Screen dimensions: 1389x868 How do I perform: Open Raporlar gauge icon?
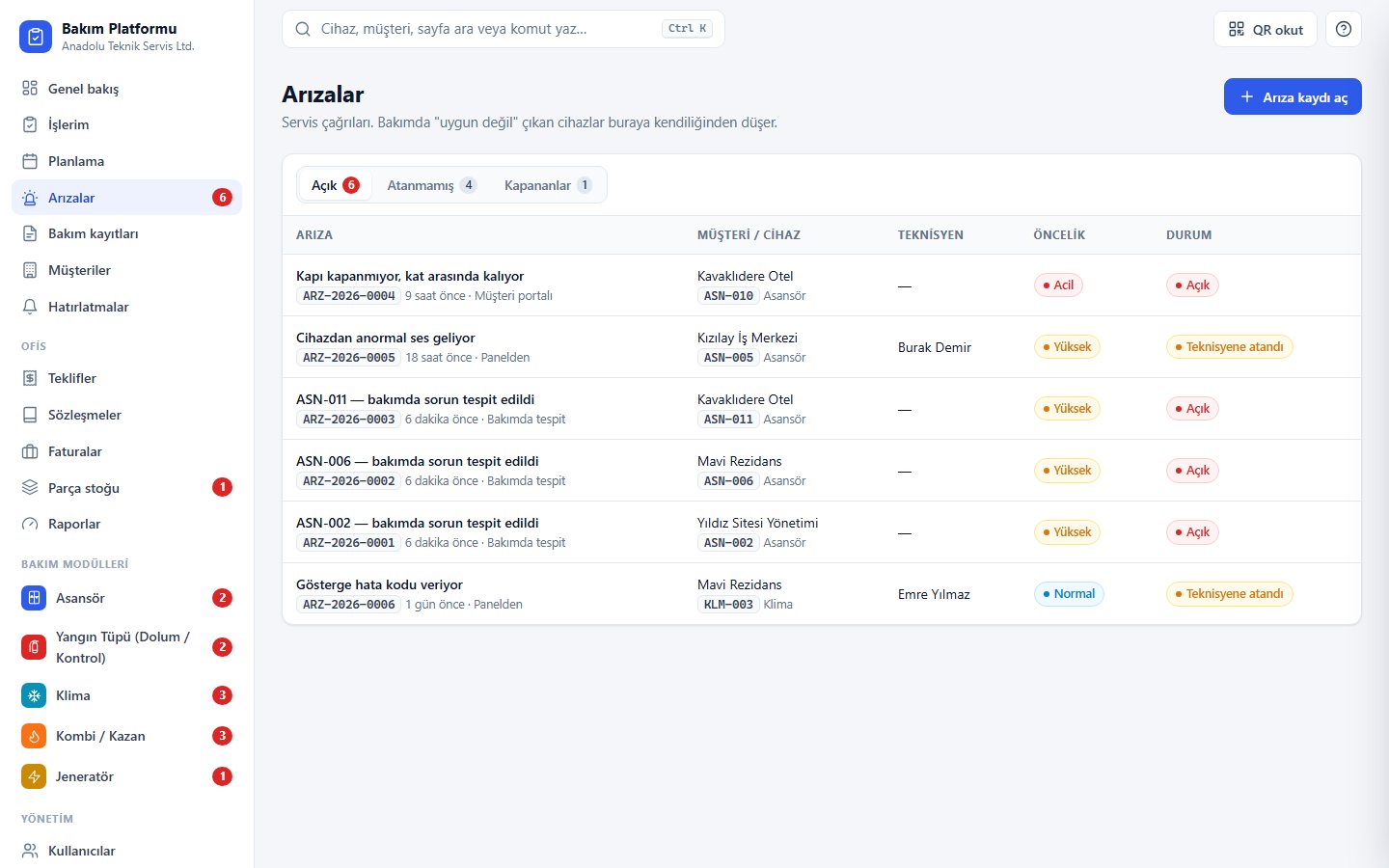click(x=30, y=524)
